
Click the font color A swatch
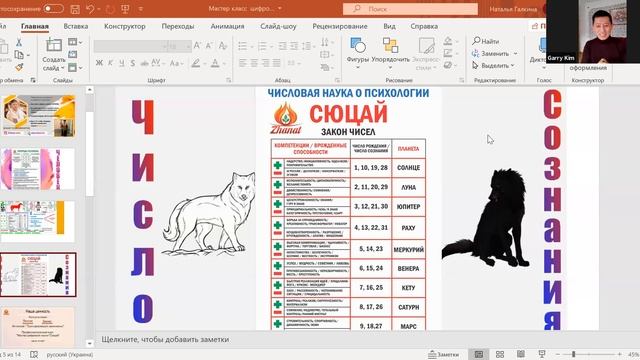pyautogui.click(x=215, y=63)
